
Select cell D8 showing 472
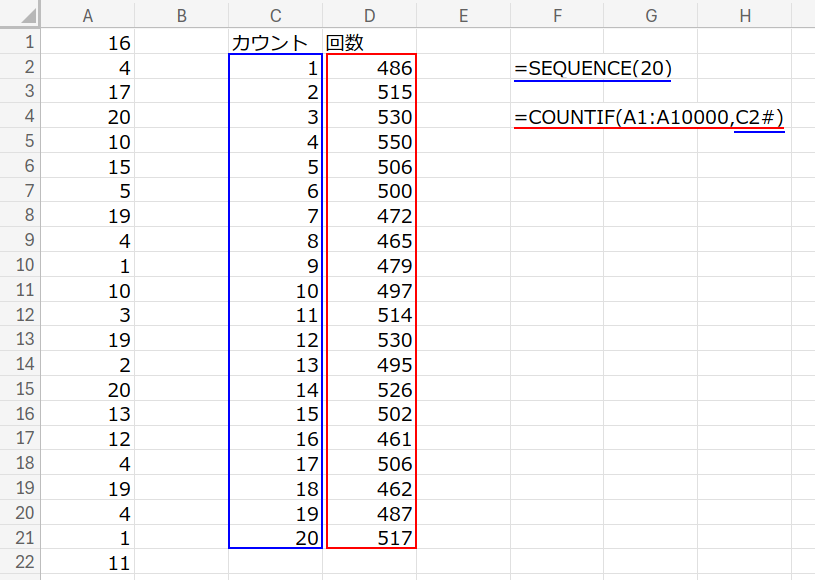pos(370,216)
